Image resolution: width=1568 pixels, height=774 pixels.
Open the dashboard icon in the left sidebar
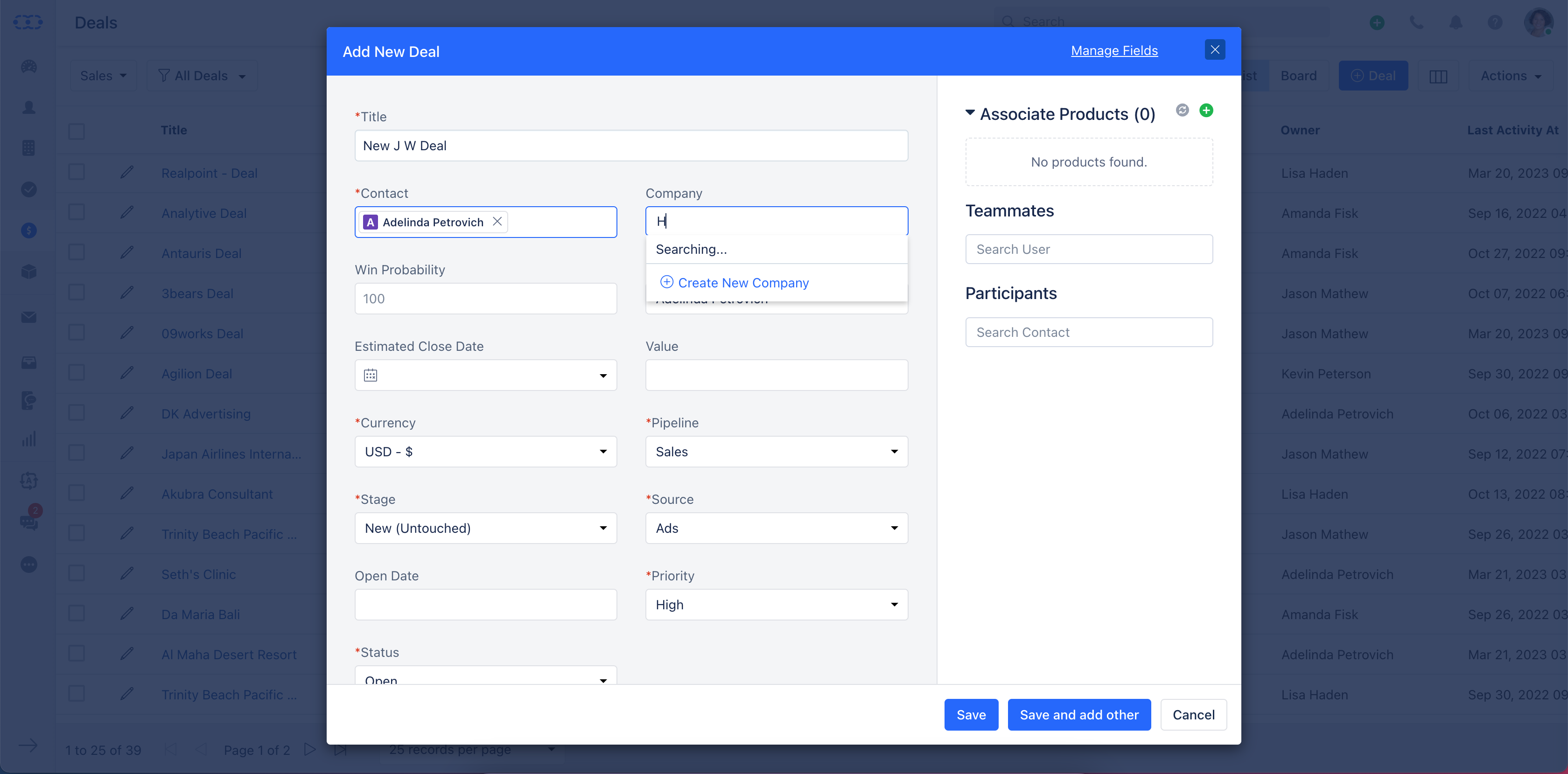coord(28,66)
